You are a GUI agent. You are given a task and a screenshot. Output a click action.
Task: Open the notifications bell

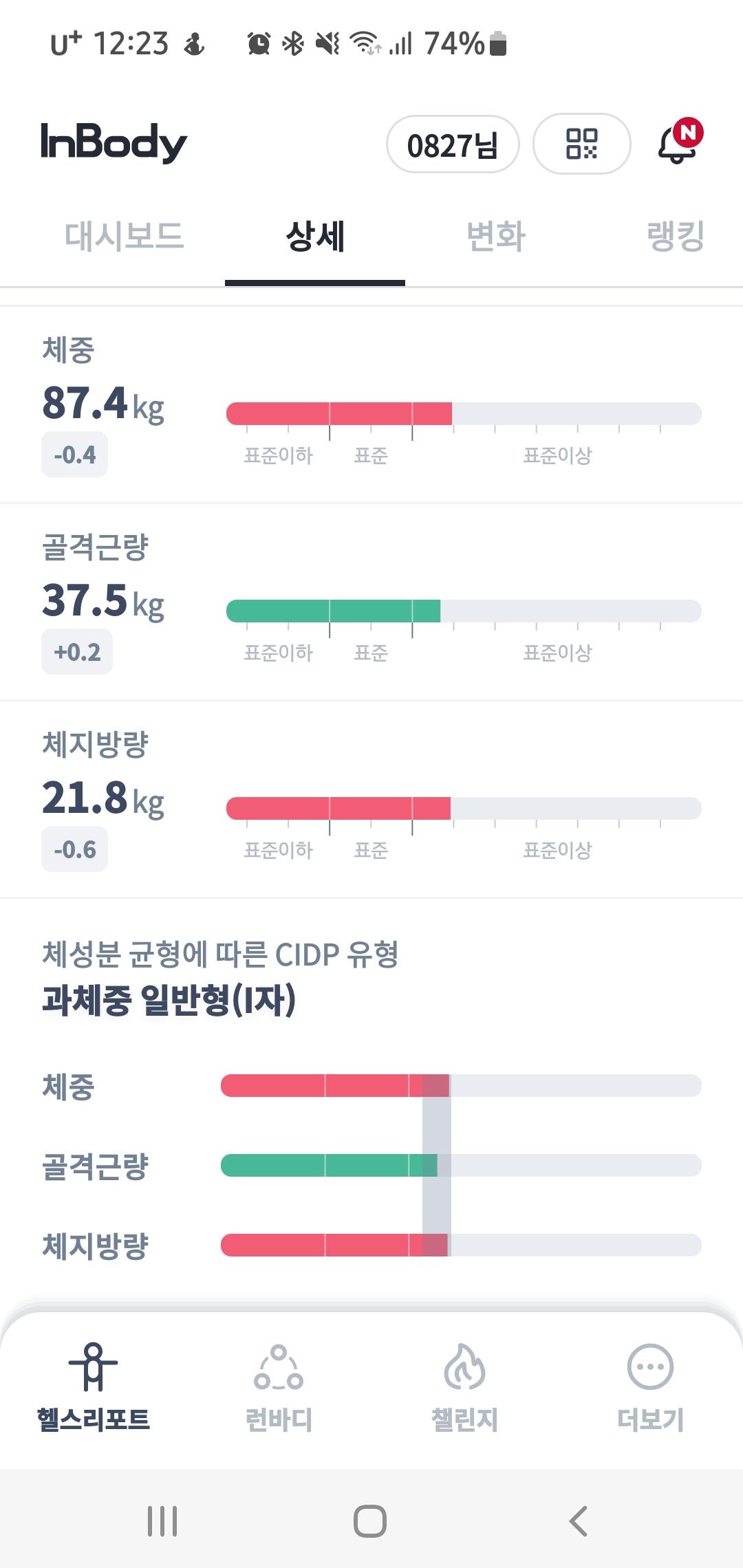pyautogui.click(x=678, y=144)
